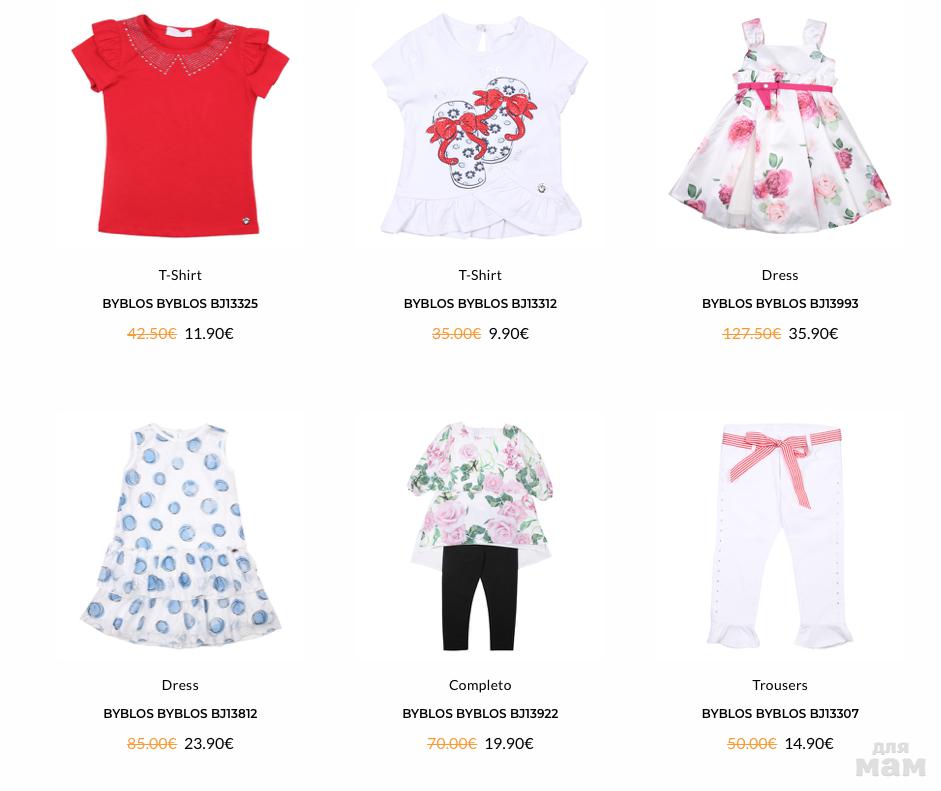Select the Trousers category label
This screenshot has width=941, height=791.
(x=780, y=685)
